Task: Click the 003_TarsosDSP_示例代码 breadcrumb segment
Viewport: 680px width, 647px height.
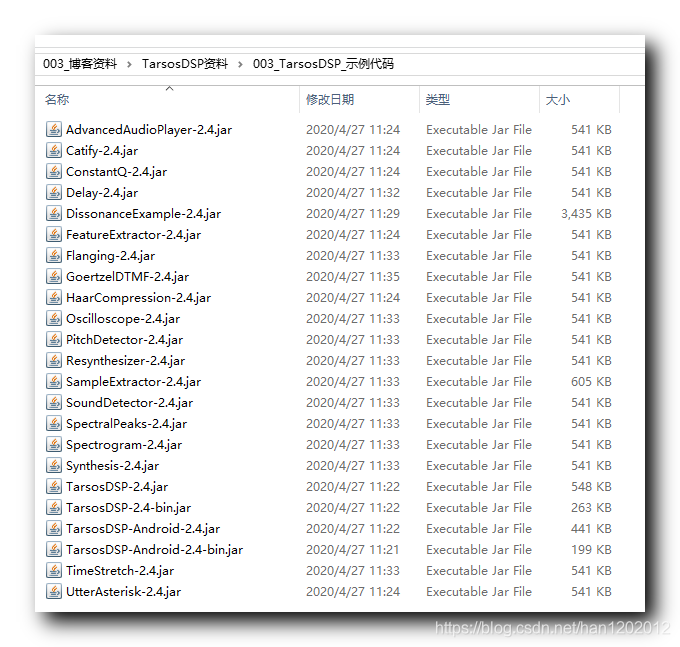Action: (x=323, y=64)
